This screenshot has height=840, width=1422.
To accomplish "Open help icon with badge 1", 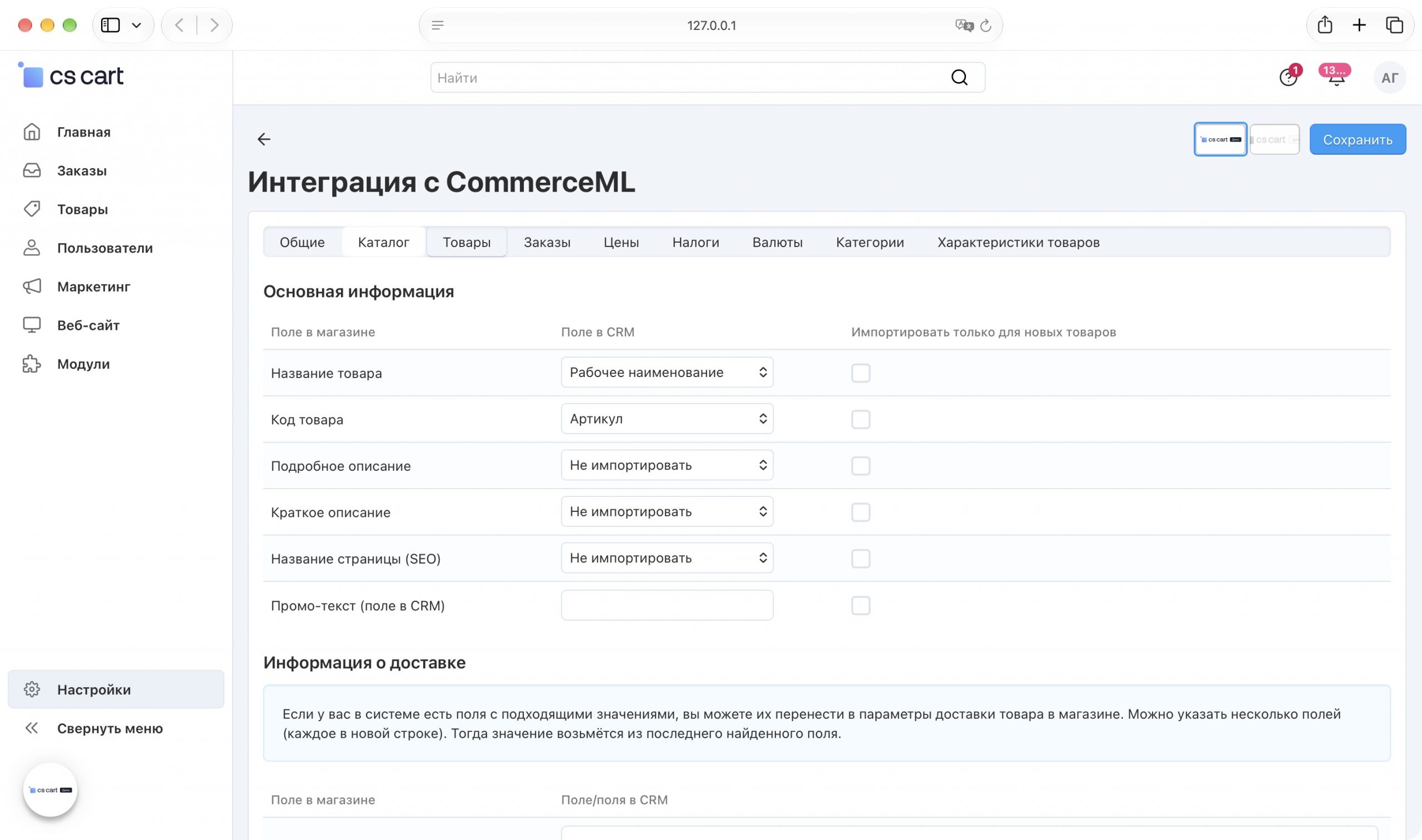I will (x=1288, y=78).
